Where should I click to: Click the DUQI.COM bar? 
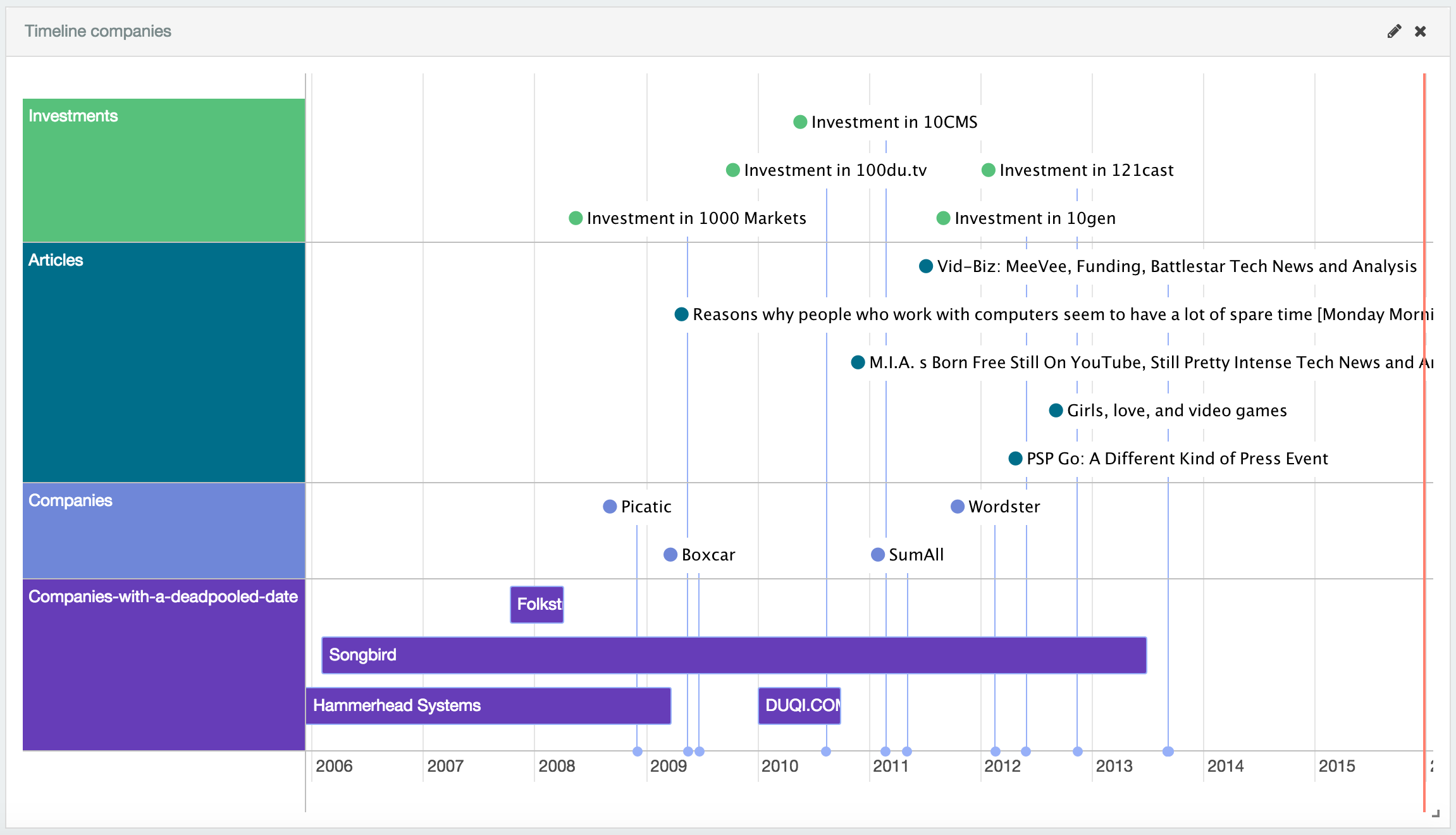coord(799,706)
